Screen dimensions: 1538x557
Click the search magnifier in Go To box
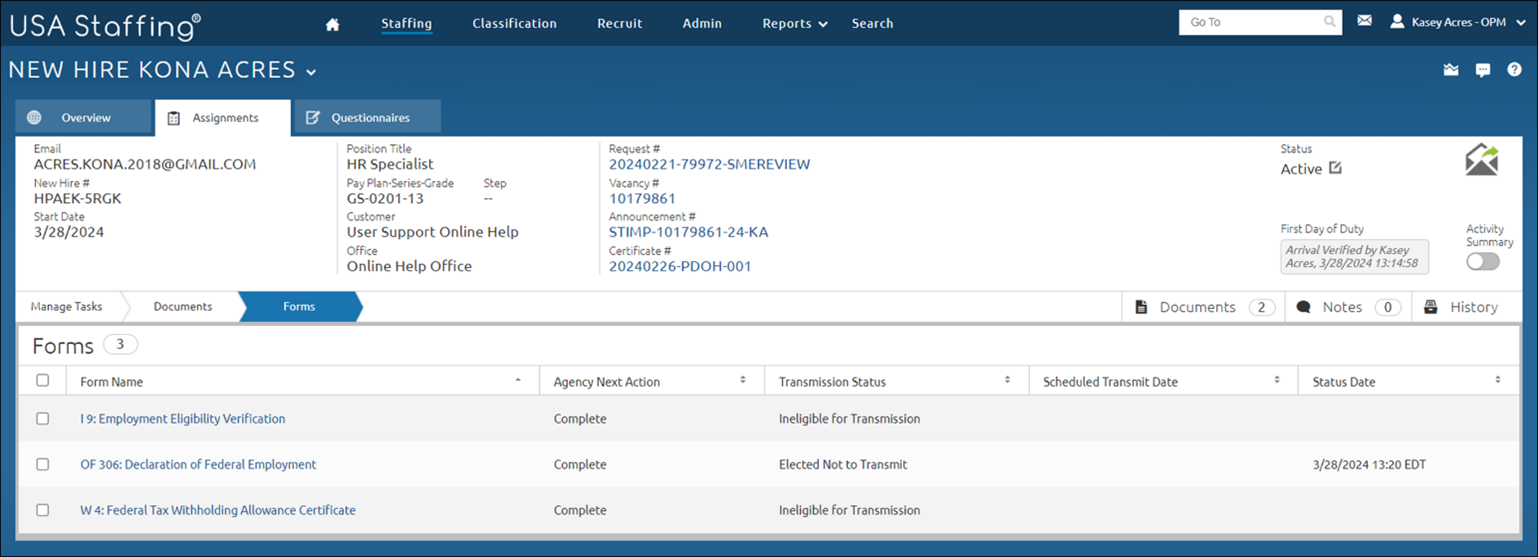tap(1329, 21)
